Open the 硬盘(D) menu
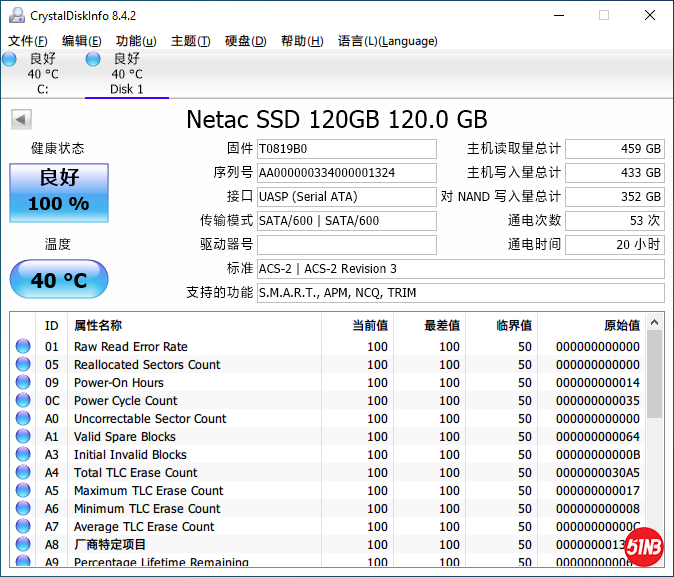Image resolution: width=674 pixels, height=577 pixels. click(x=245, y=41)
